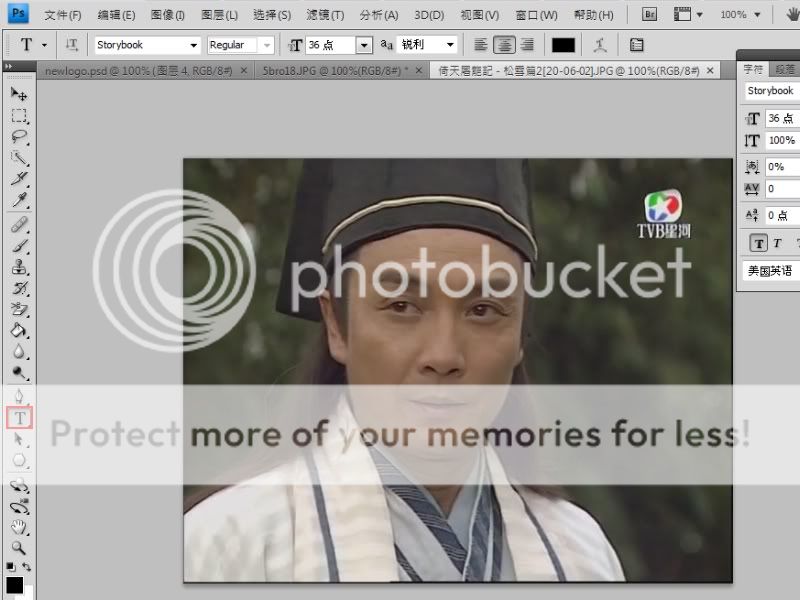Open 美国英语 language dropdown
Screen dimensions: 800x600
pos(771,270)
